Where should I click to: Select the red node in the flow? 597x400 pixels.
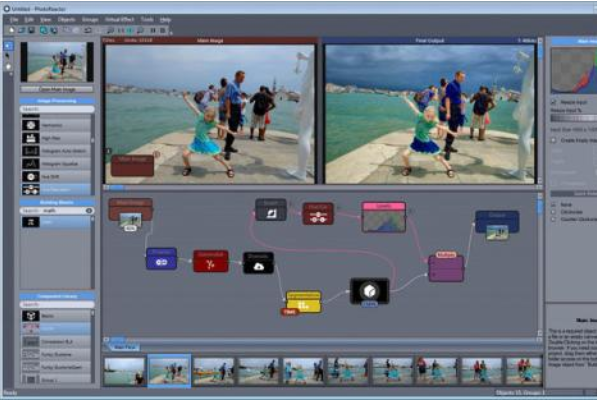point(211,261)
